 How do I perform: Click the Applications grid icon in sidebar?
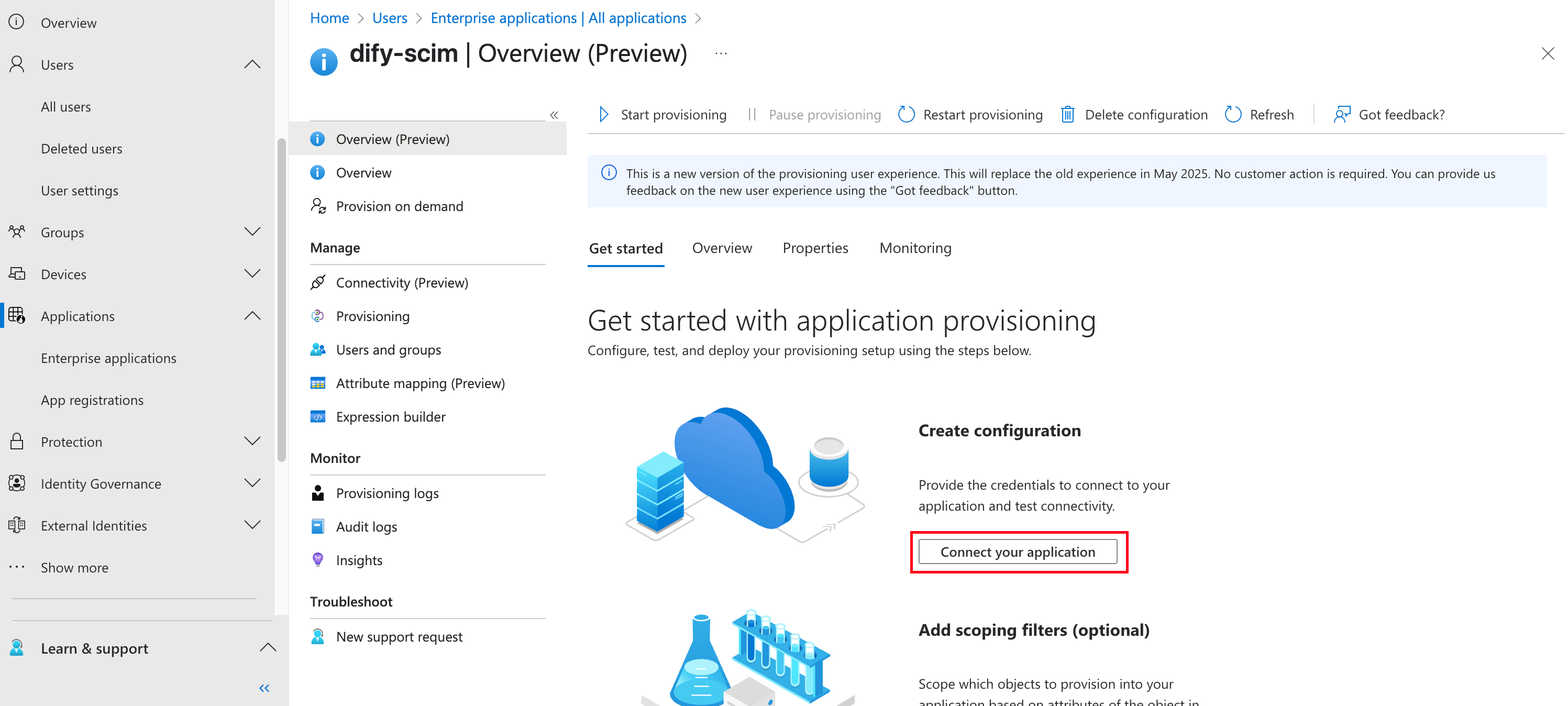pos(17,315)
